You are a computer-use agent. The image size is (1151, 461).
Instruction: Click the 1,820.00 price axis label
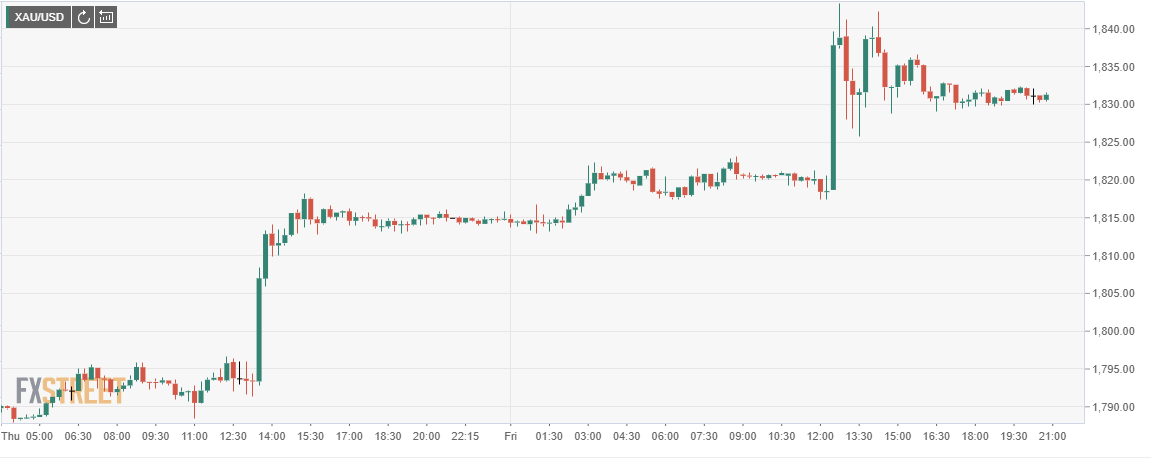(x=1112, y=181)
